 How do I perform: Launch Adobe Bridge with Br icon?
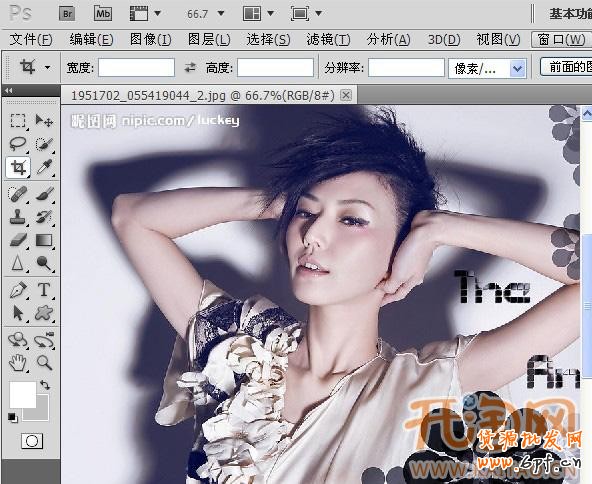click(67, 14)
